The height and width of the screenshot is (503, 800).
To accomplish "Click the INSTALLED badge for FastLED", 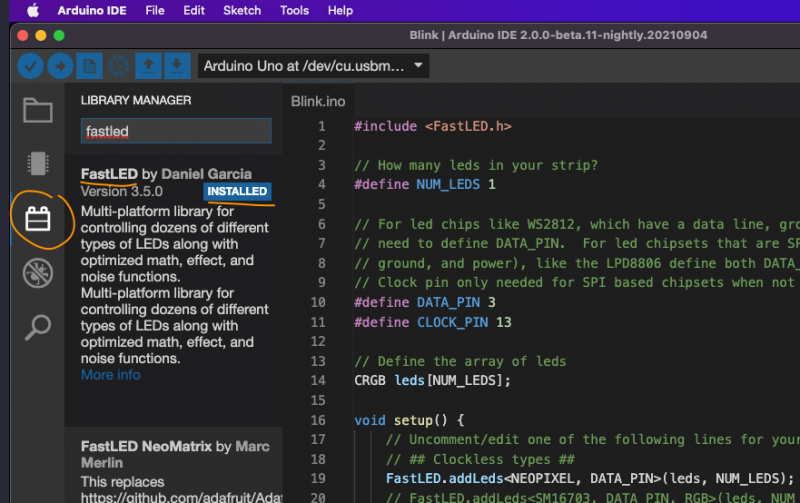I will pos(237,191).
